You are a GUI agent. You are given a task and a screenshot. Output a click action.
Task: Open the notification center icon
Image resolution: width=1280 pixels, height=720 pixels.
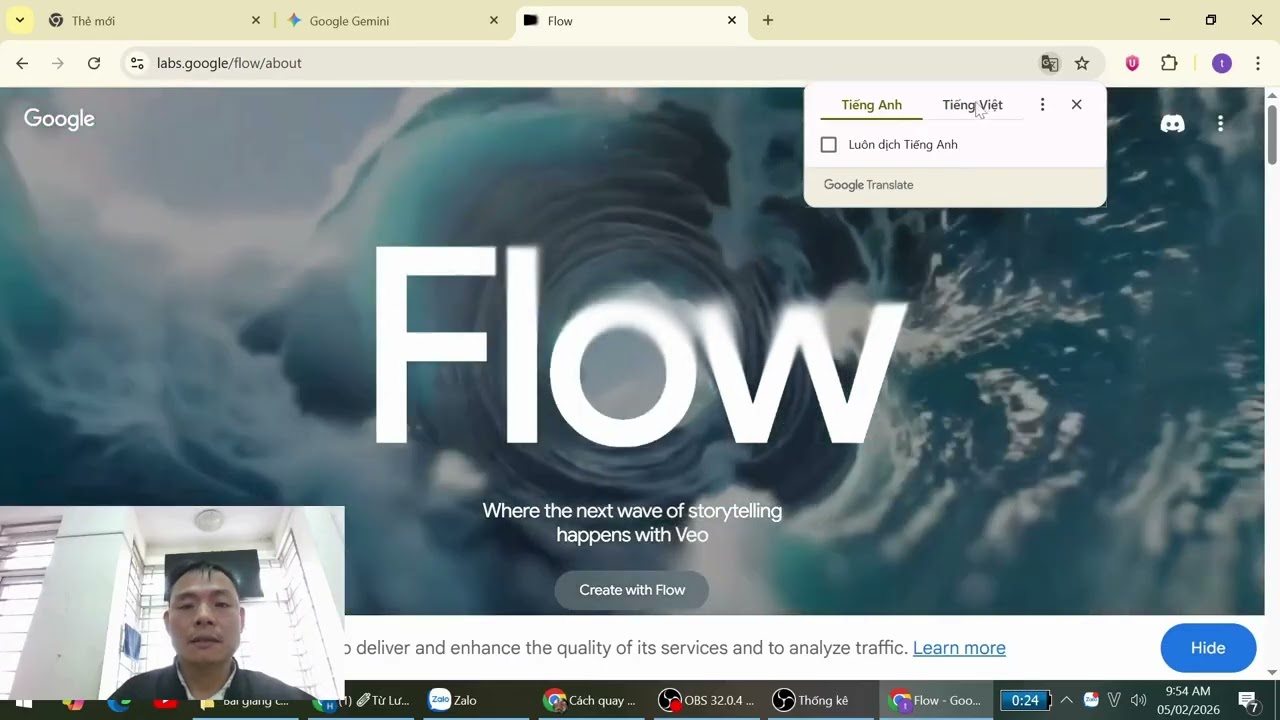pyautogui.click(x=1247, y=700)
